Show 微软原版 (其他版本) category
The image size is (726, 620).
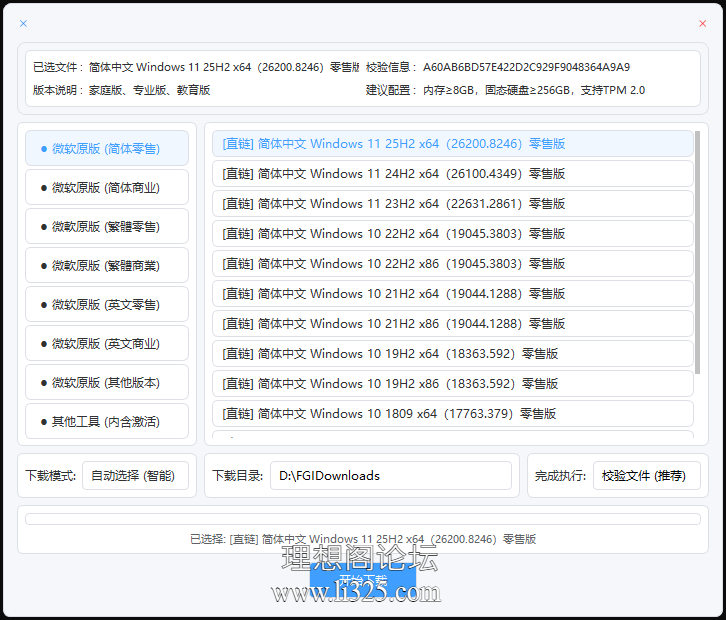[x=107, y=382]
